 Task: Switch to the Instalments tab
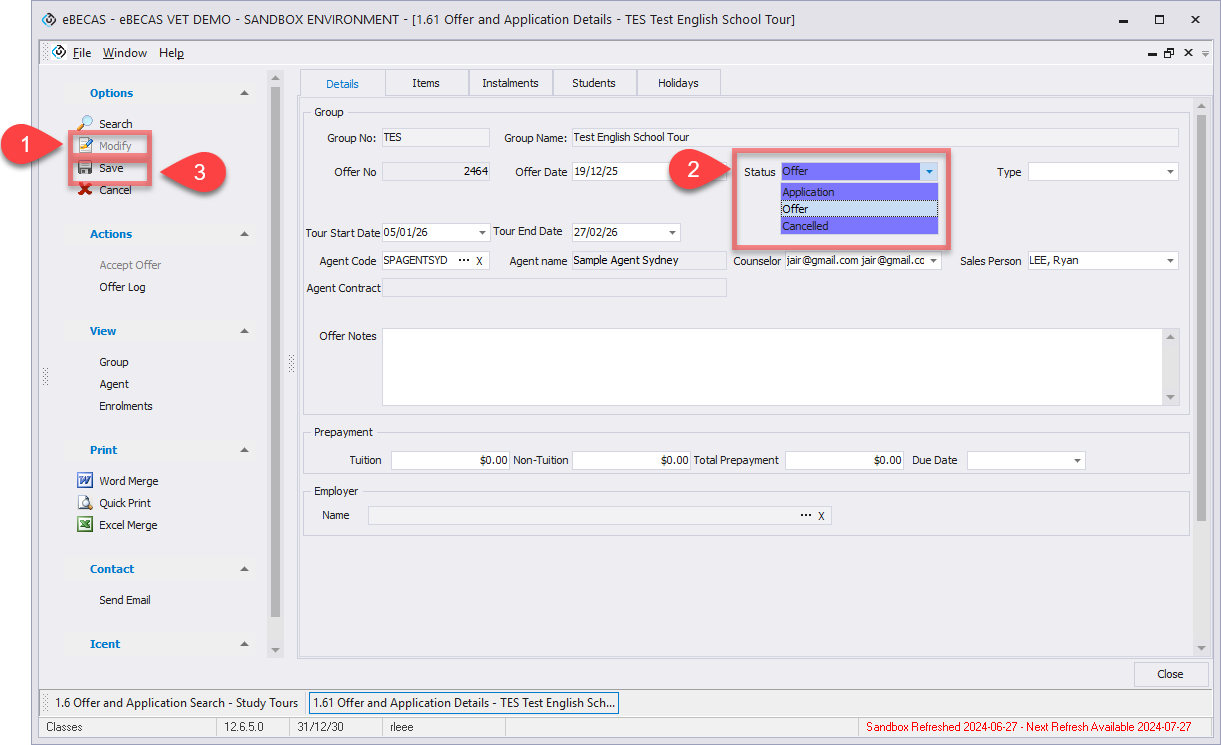(x=510, y=83)
